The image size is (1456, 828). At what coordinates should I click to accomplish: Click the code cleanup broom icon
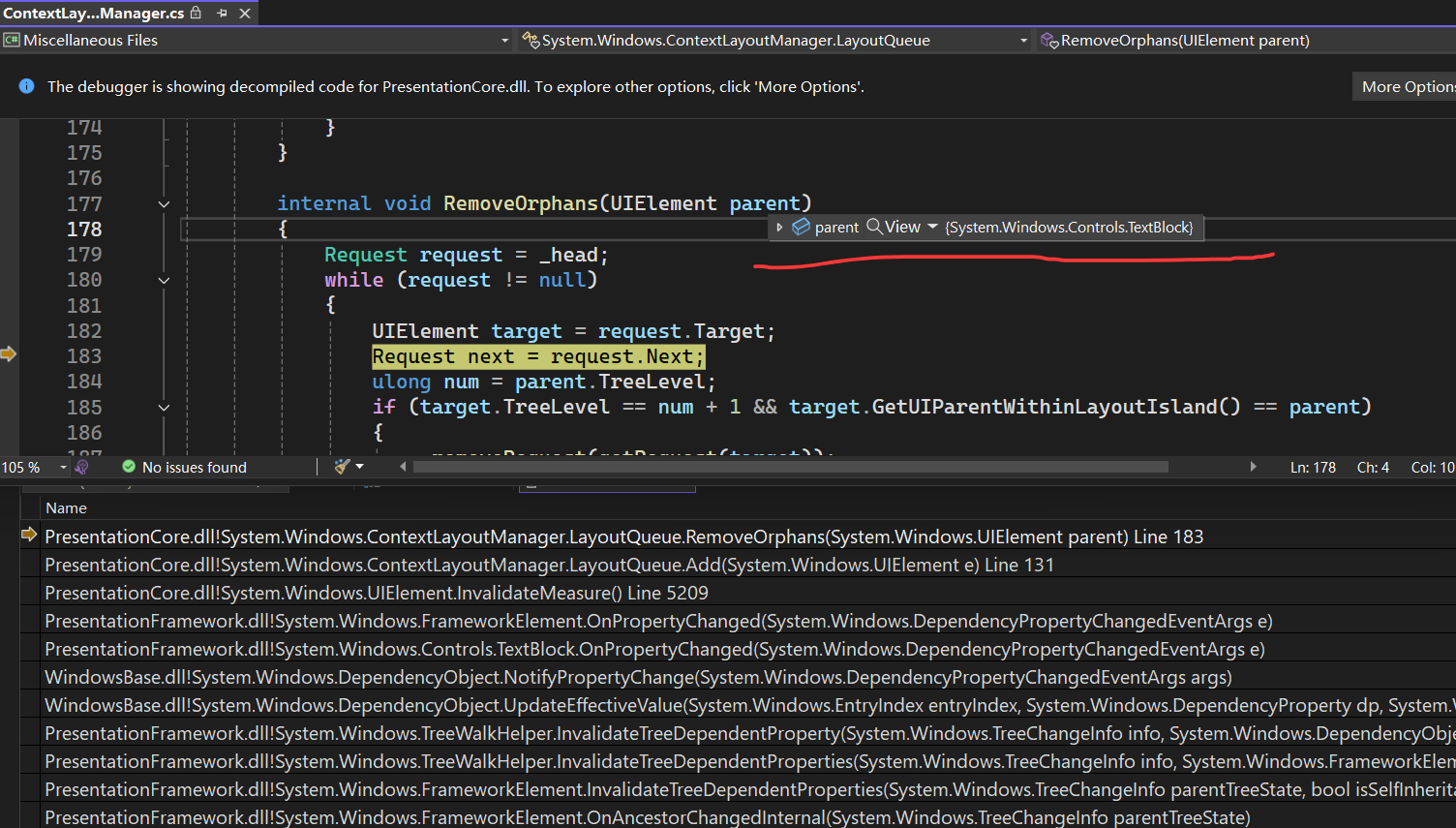tap(342, 467)
